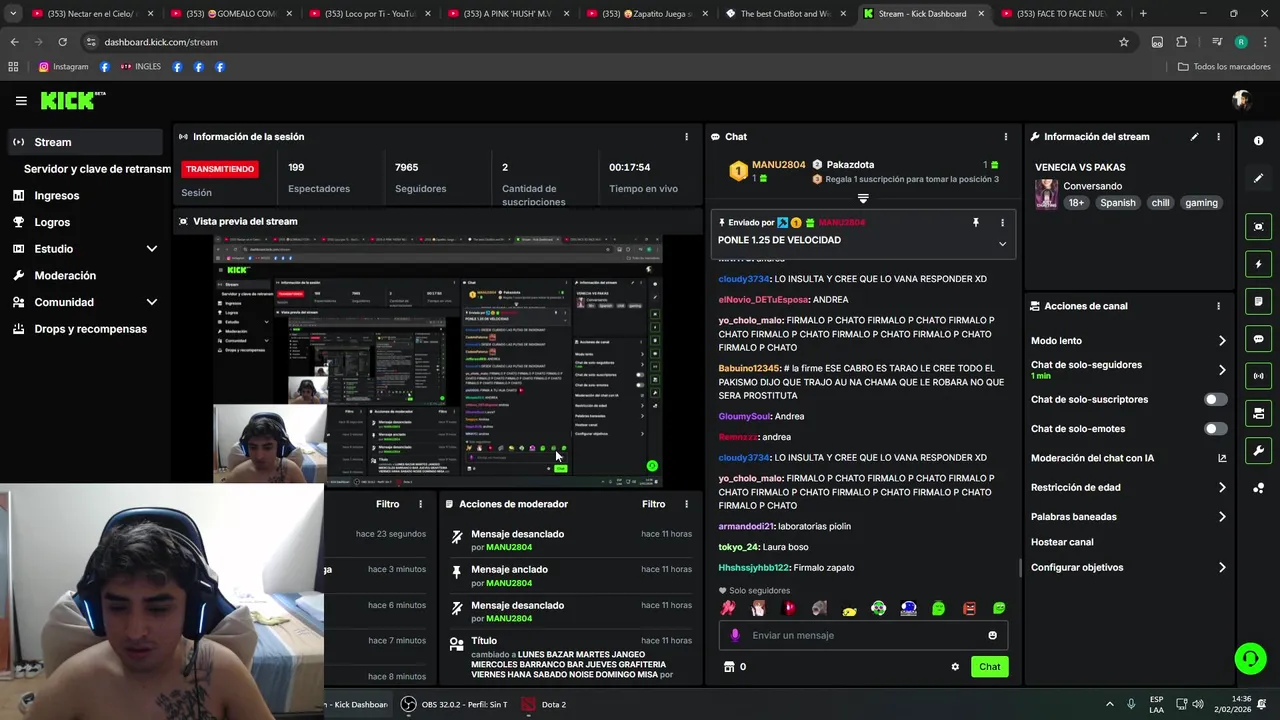
Task: Open Chat de solo-seguidores settings
Action: click(x=1128, y=370)
